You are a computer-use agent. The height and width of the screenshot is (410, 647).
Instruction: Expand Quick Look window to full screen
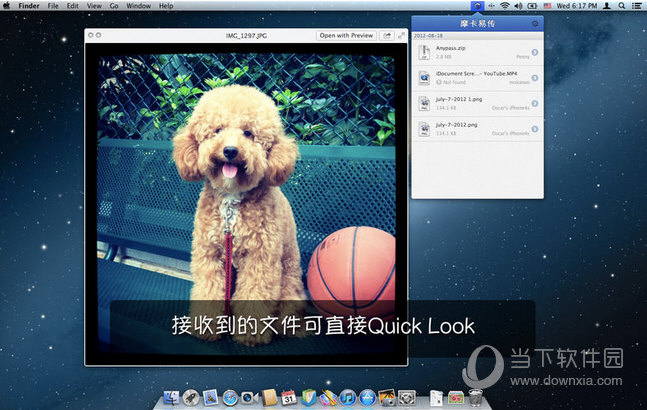pos(401,35)
